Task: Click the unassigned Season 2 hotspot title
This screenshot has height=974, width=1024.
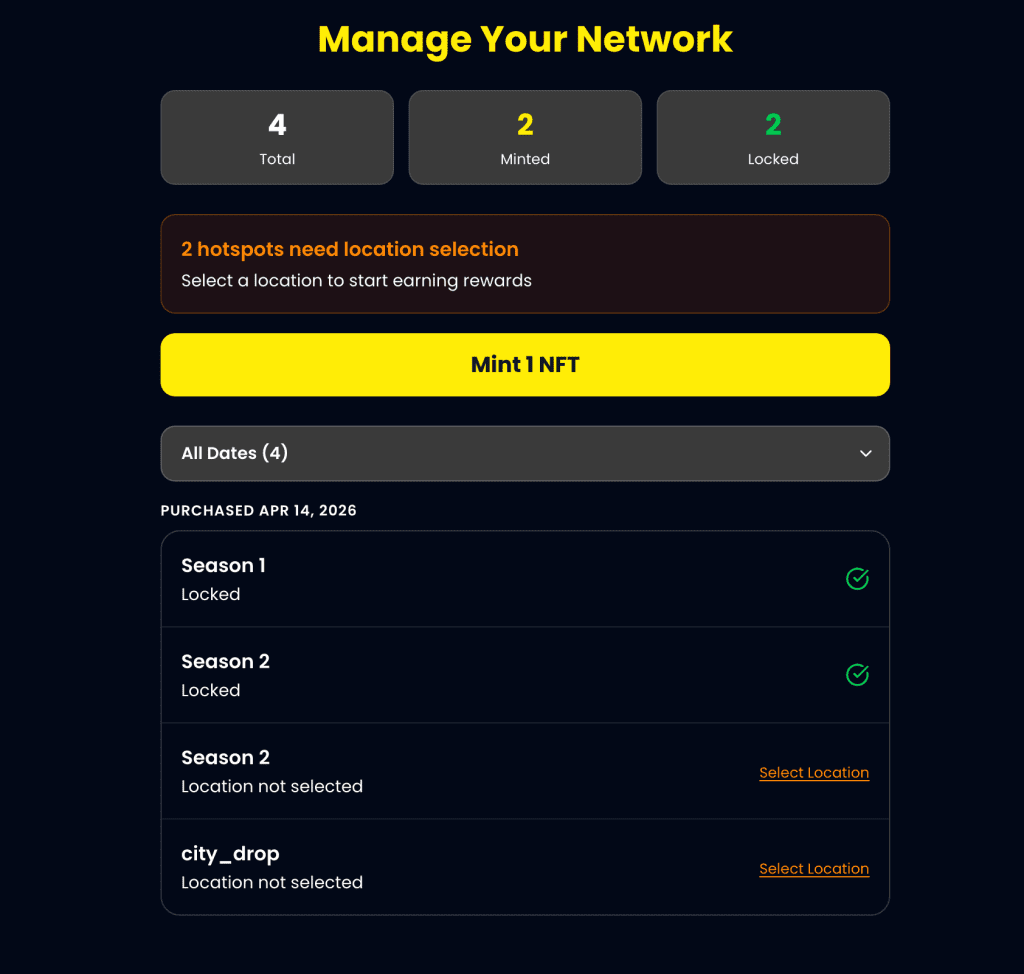Action: pos(225,758)
